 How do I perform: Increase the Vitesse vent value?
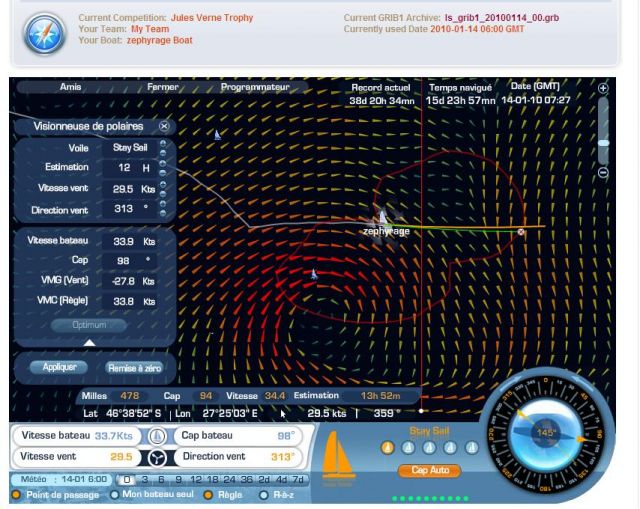[163, 184]
